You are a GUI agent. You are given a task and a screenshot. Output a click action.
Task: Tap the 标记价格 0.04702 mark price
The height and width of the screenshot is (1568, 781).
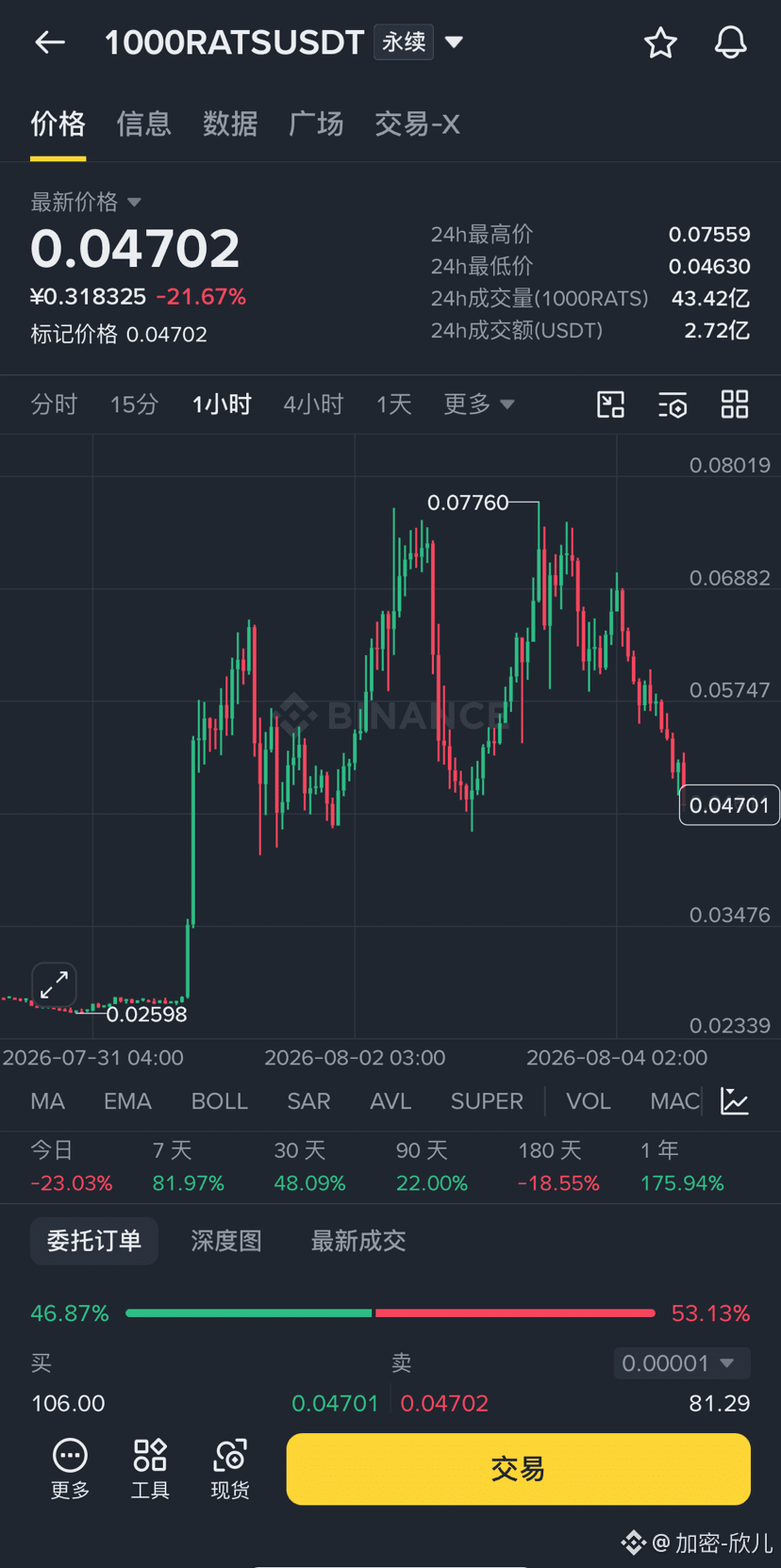pos(119,335)
